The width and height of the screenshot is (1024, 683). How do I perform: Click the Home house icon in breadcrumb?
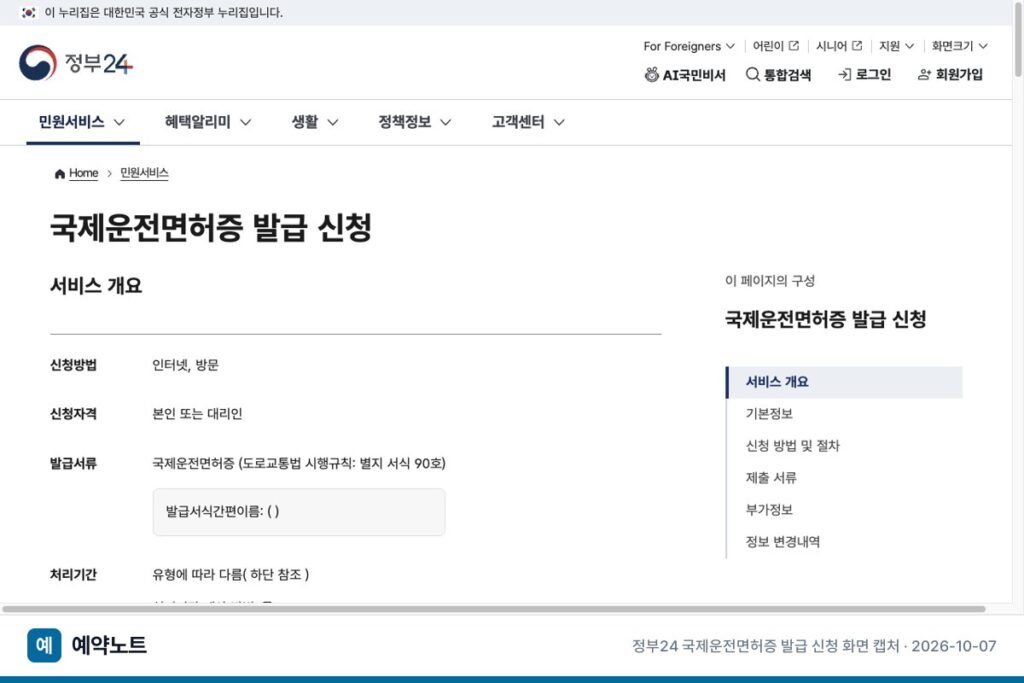tap(59, 174)
